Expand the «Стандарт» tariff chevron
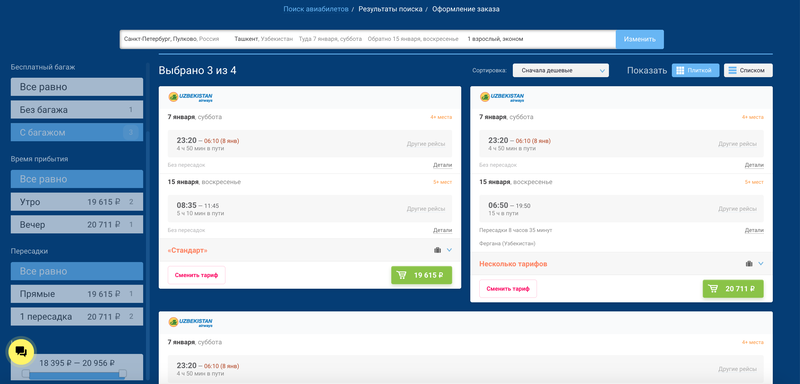This screenshot has height=384, width=800. pos(449,250)
